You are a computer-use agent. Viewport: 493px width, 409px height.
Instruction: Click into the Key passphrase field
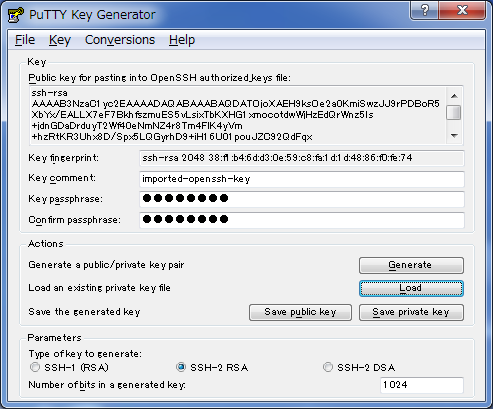[302, 199]
